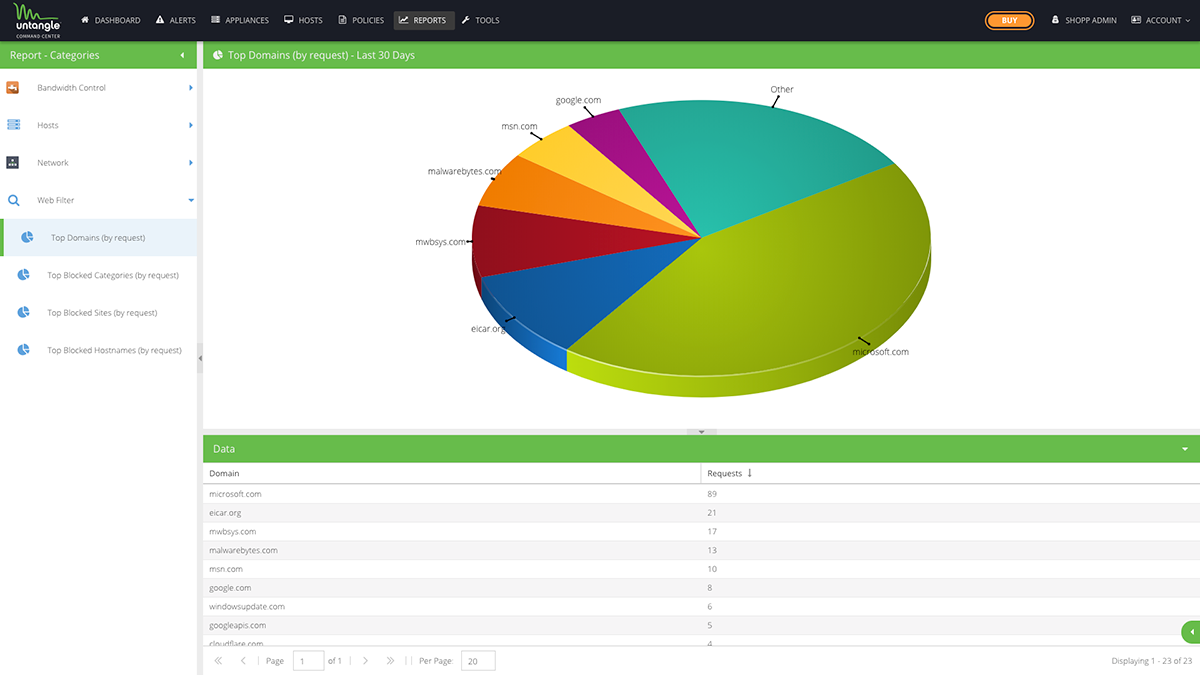Collapse chart panel with the splitter arrow

coord(701,432)
